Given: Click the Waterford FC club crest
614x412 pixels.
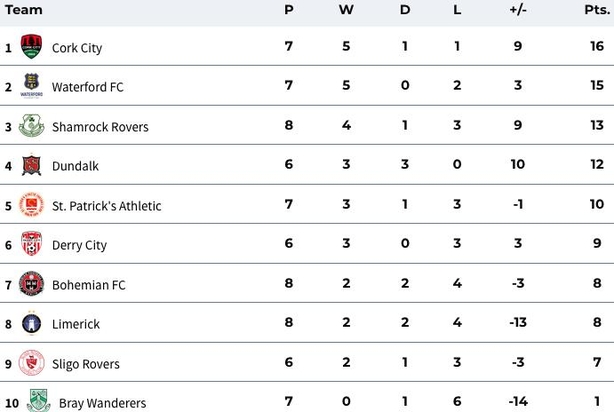Looking at the screenshot, I should 31,85.
